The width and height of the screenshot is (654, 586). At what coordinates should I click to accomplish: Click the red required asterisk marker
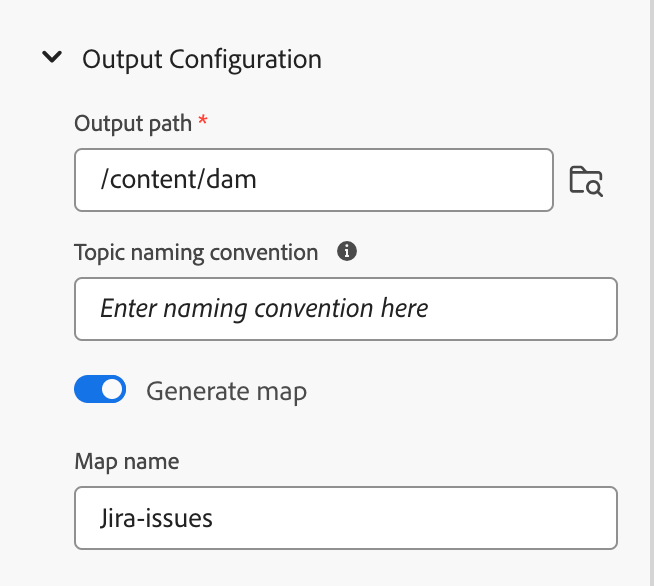tap(203, 121)
